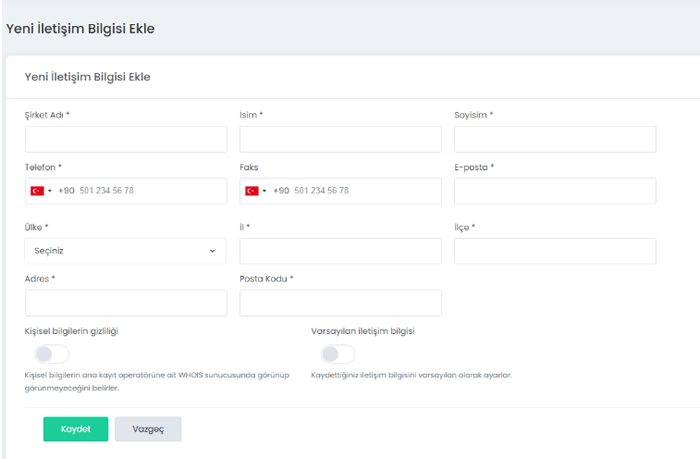Focus the Şirket Adı input field
The image size is (700, 459).
(x=125, y=139)
